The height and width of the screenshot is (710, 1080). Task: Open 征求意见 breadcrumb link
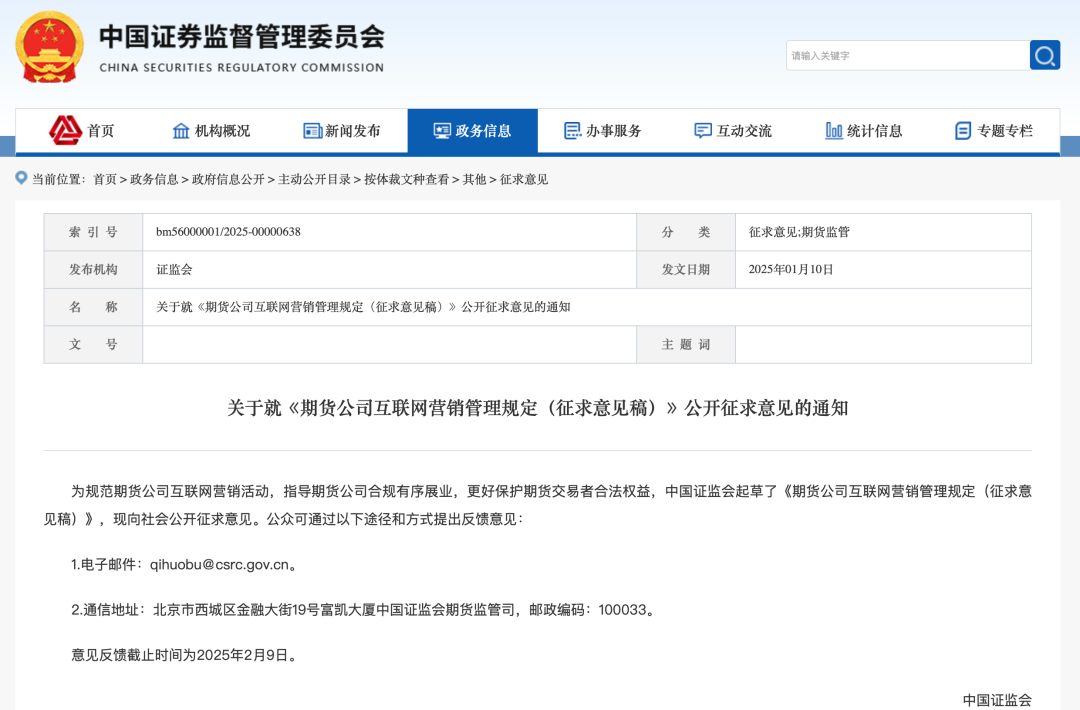click(x=524, y=179)
